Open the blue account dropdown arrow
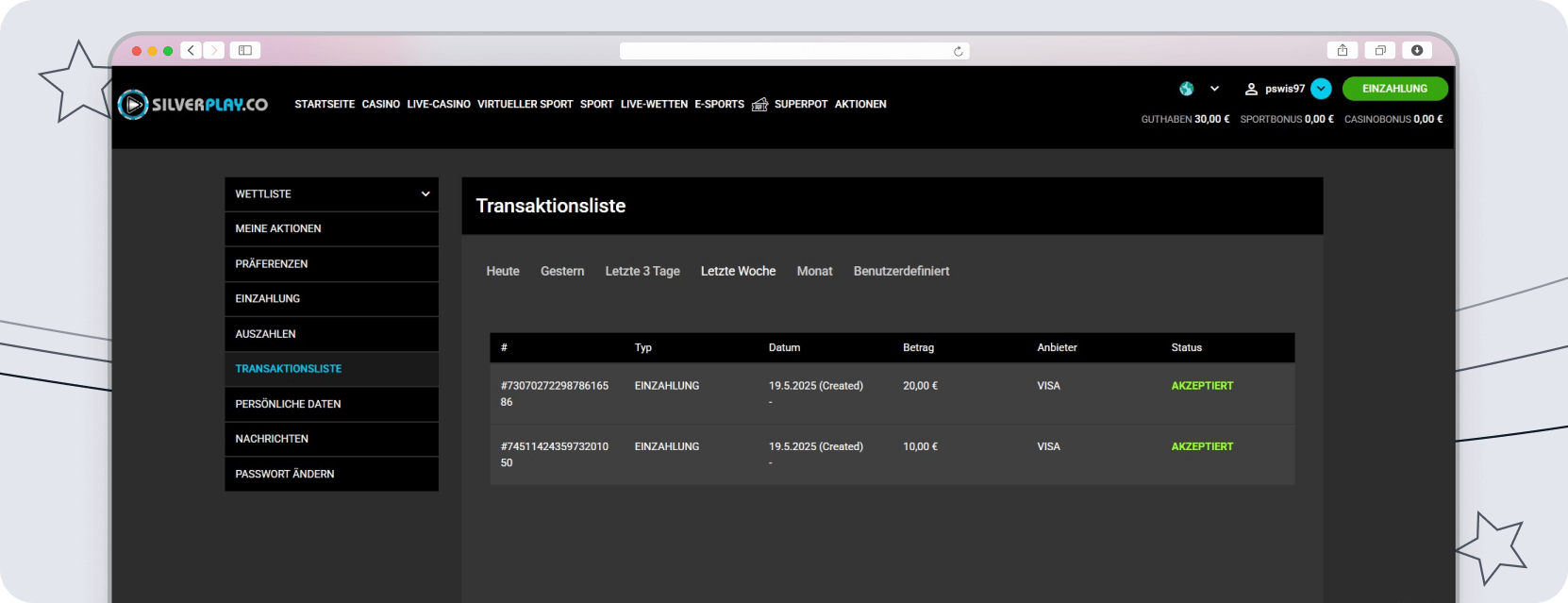This screenshot has width=1568, height=603. coord(1321,89)
